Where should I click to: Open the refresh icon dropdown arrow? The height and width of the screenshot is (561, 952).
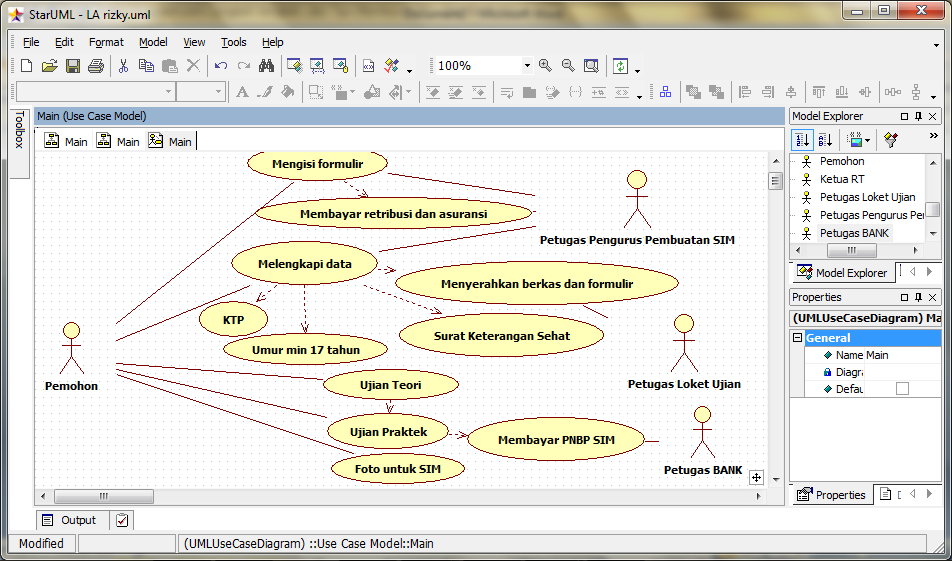pyautogui.click(x=637, y=71)
